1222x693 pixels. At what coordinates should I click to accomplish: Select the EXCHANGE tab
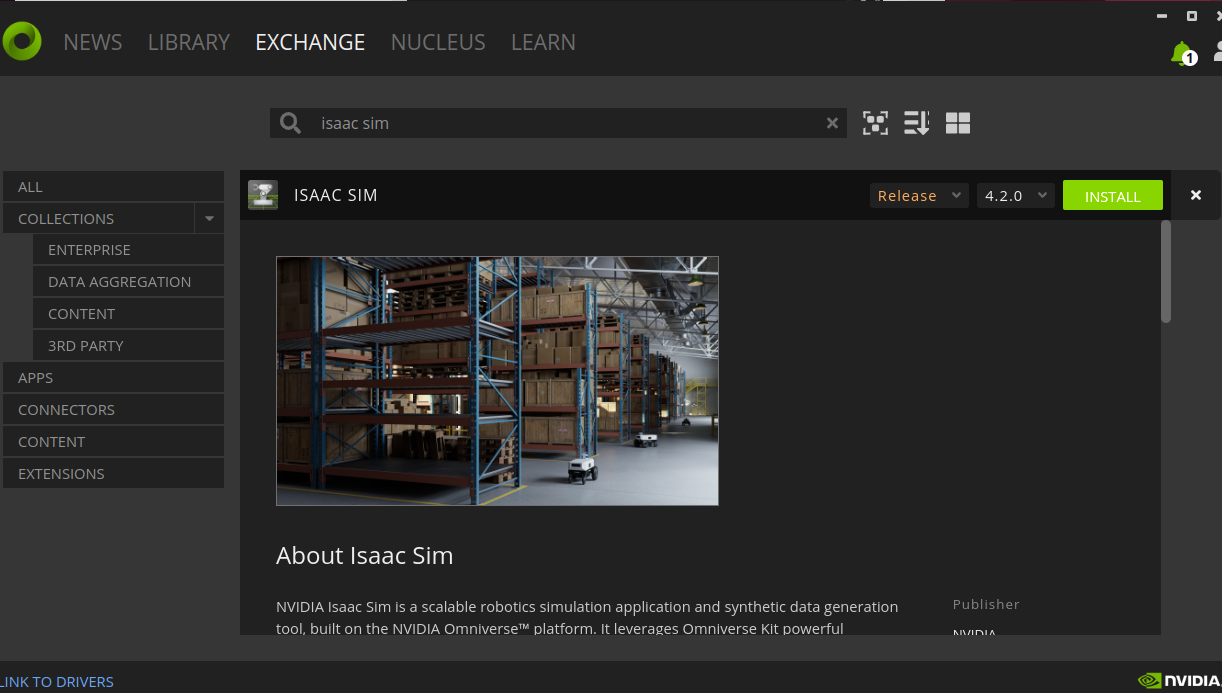[310, 42]
